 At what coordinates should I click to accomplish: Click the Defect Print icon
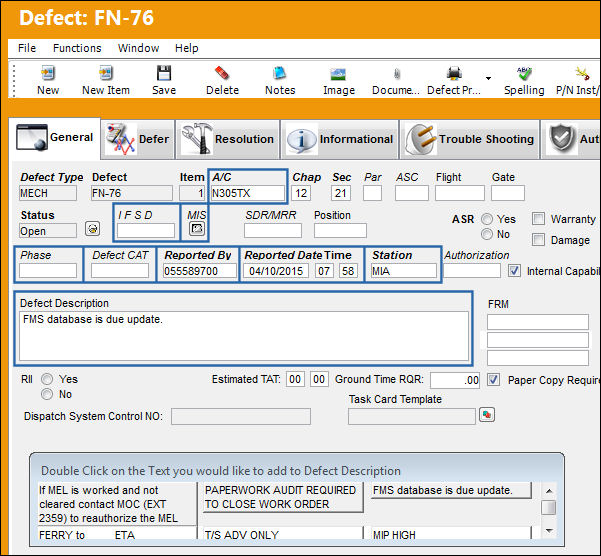454,73
